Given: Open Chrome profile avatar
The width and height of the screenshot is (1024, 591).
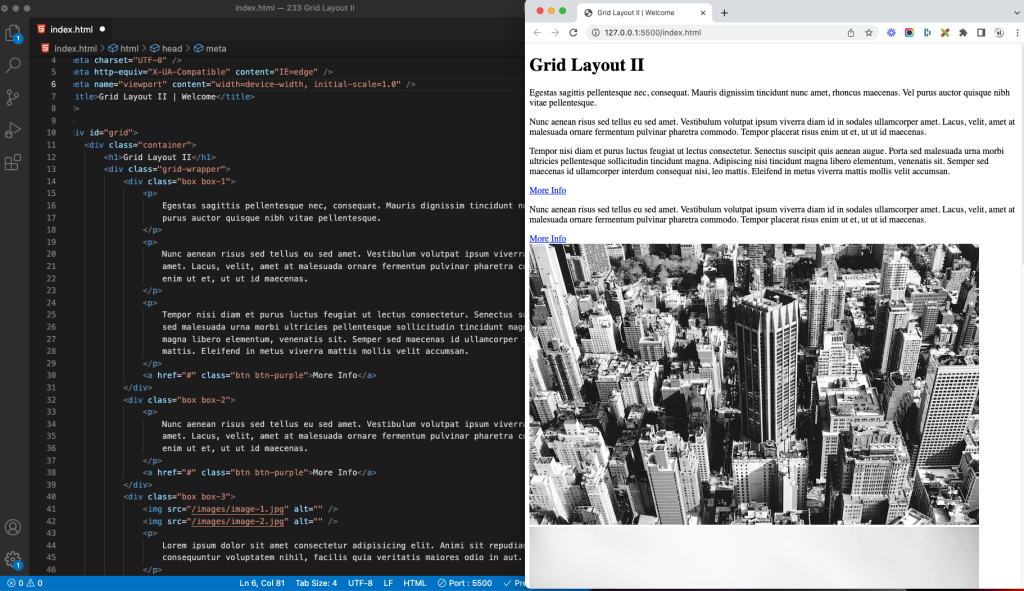Looking at the screenshot, I should (x=999, y=33).
